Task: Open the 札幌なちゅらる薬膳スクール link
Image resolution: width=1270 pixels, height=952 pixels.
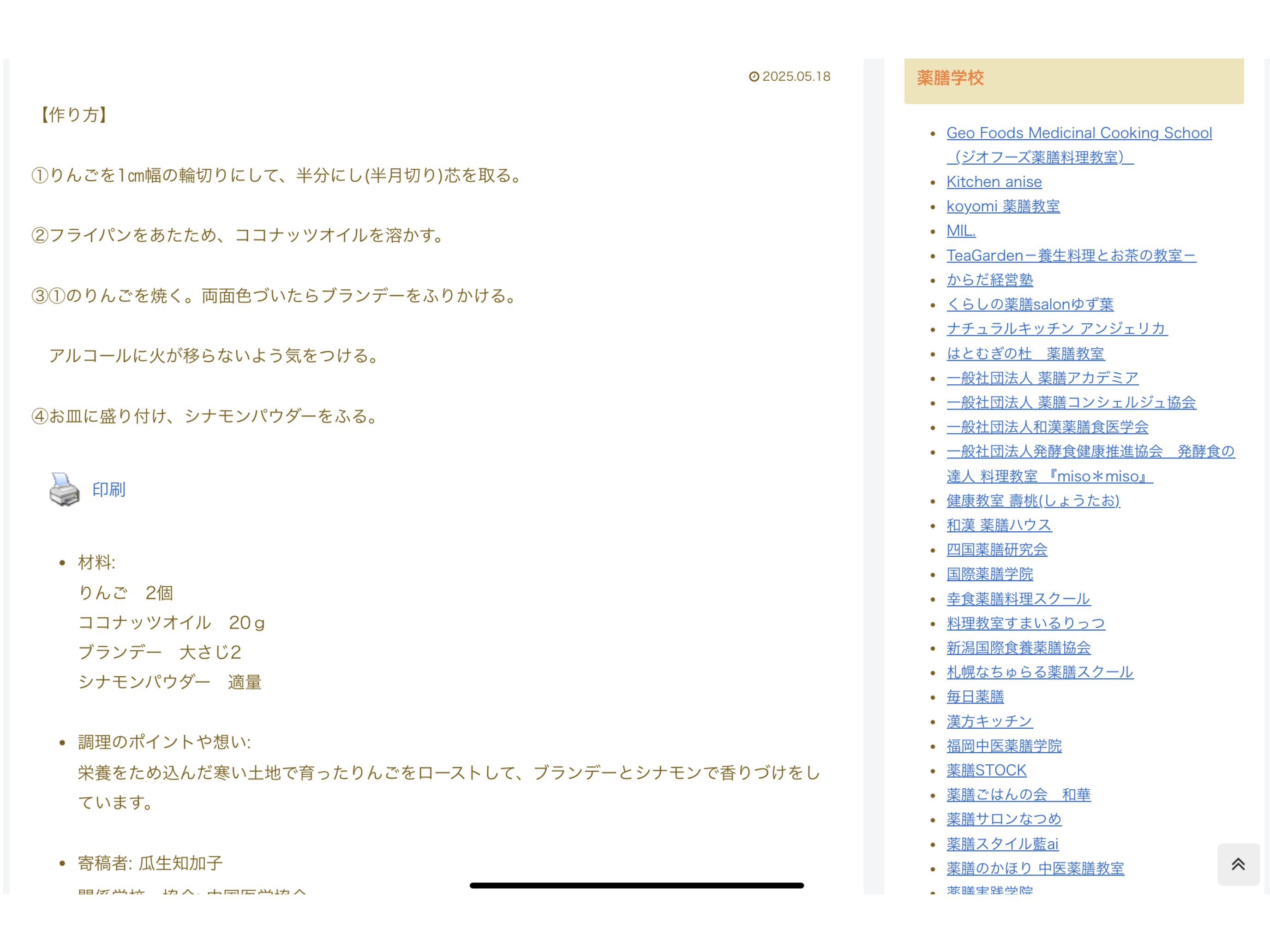Action: (x=1040, y=672)
